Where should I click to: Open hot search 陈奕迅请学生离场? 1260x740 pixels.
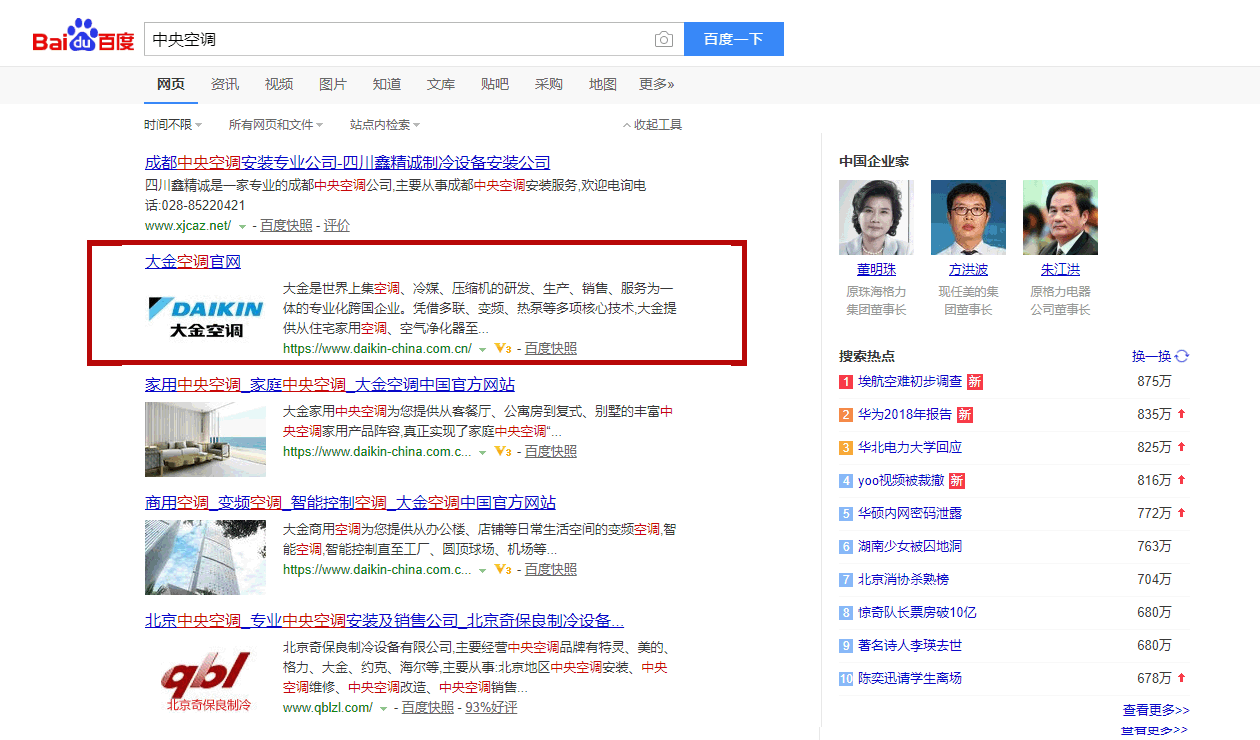pos(910,678)
